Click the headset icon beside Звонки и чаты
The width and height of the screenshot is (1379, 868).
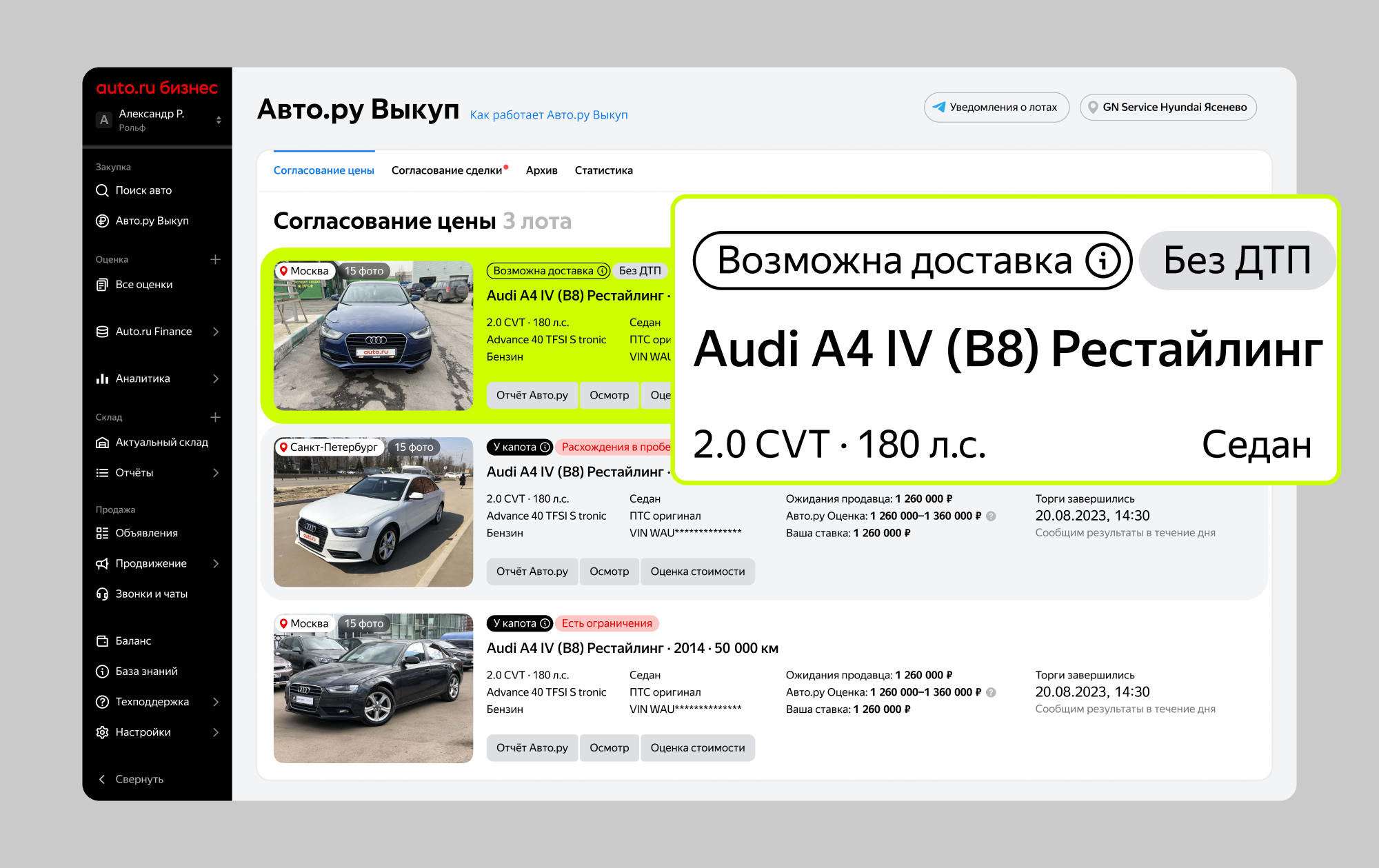click(102, 594)
